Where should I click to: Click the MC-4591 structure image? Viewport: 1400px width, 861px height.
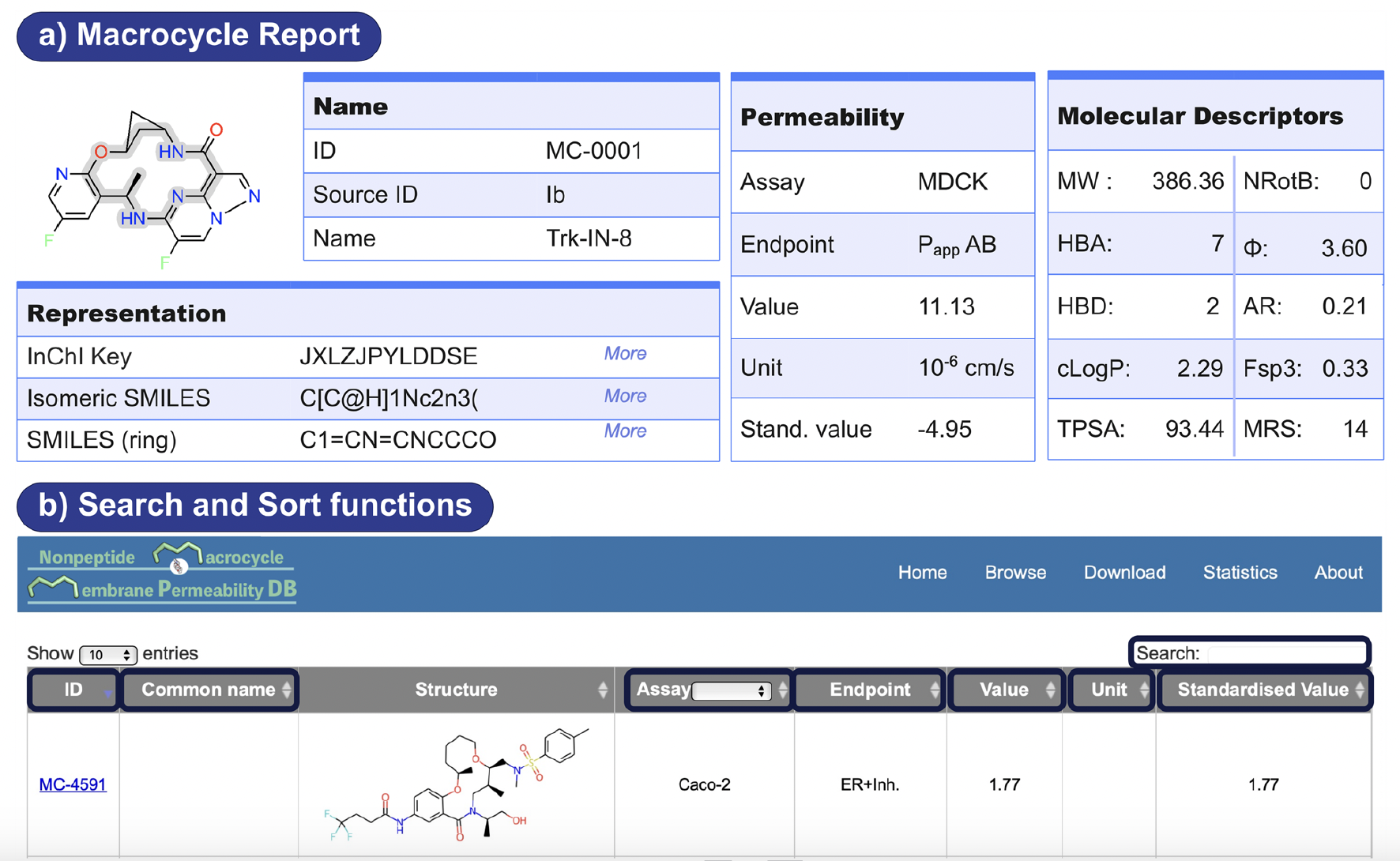(x=457, y=784)
